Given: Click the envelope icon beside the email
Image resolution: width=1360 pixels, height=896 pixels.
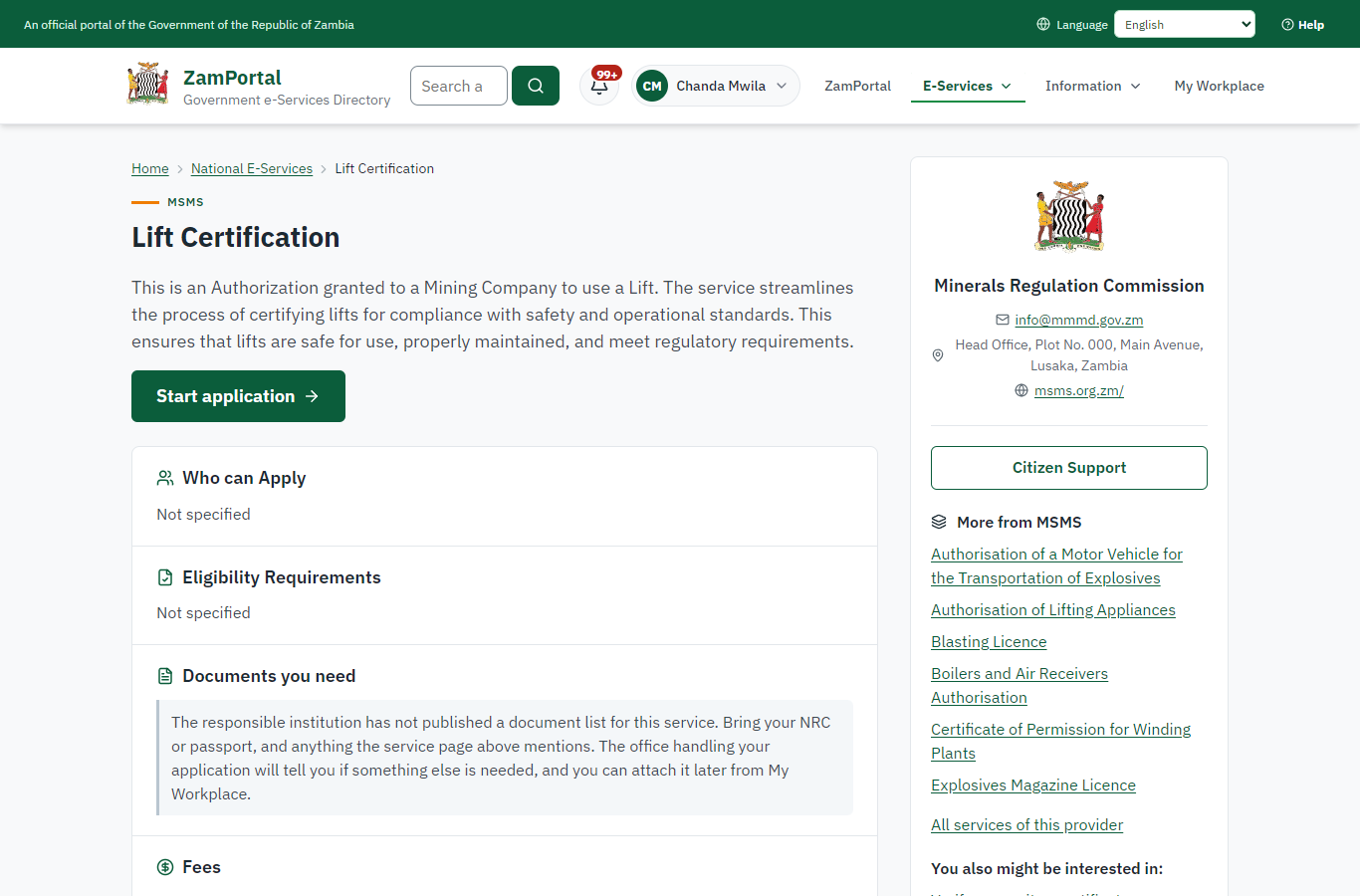Looking at the screenshot, I should point(1003,320).
